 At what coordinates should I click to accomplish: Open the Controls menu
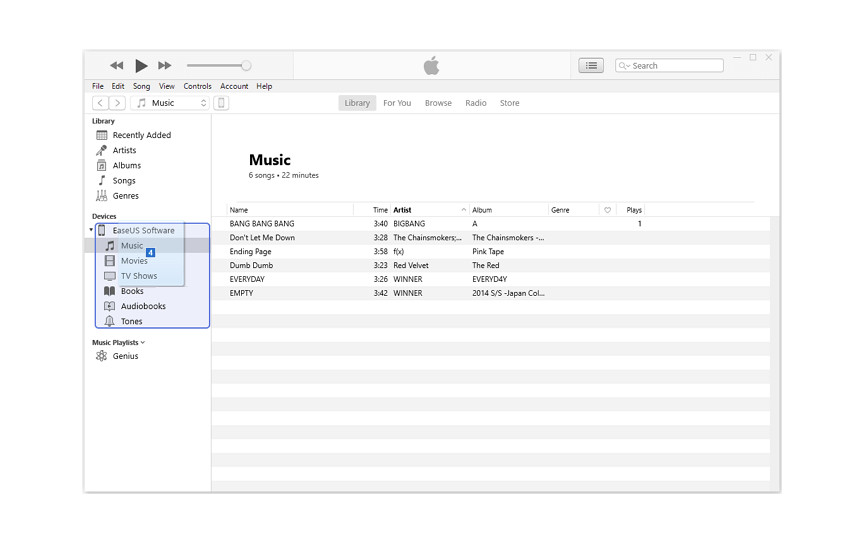click(197, 86)
